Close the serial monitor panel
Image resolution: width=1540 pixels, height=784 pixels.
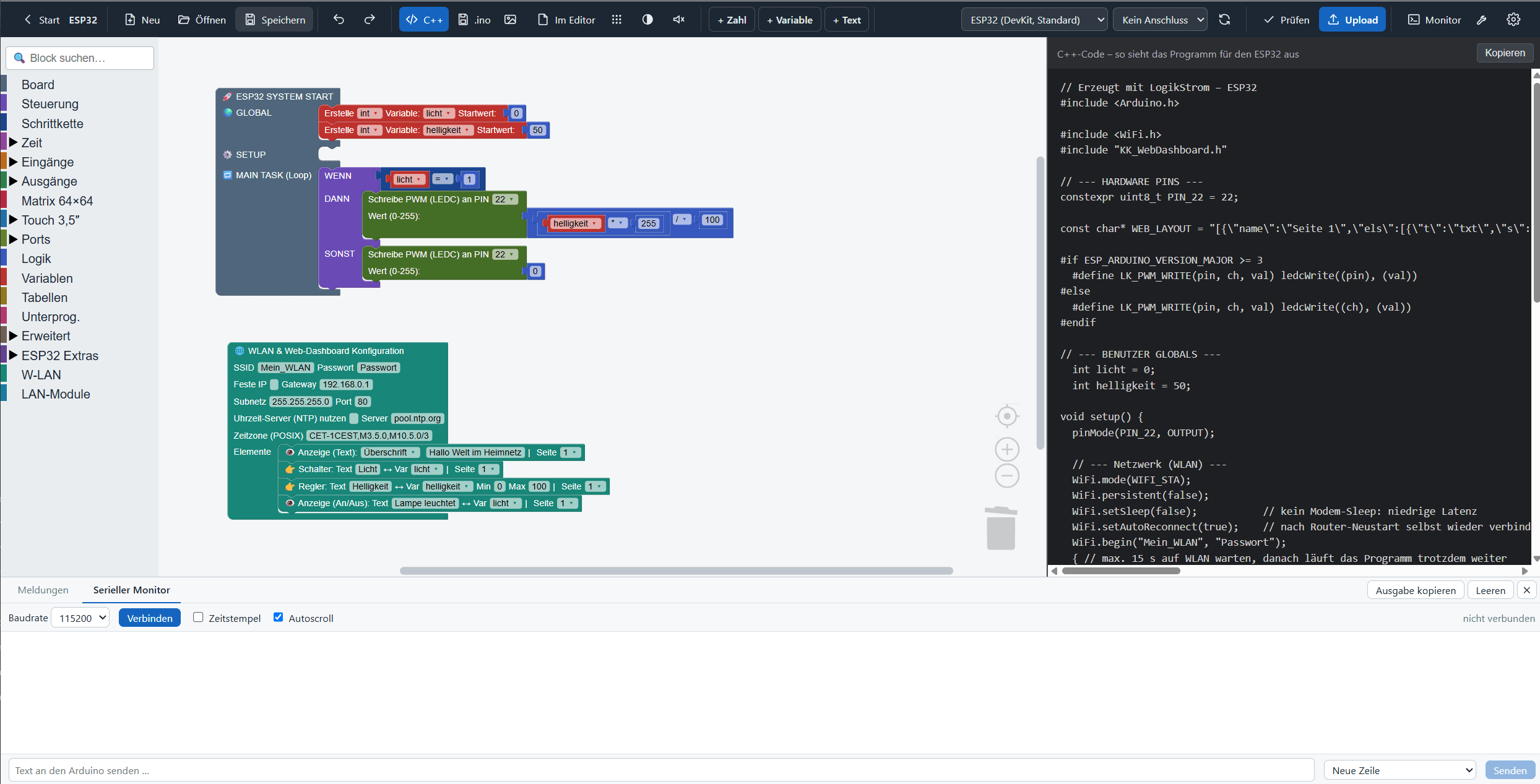point(1527,590)
